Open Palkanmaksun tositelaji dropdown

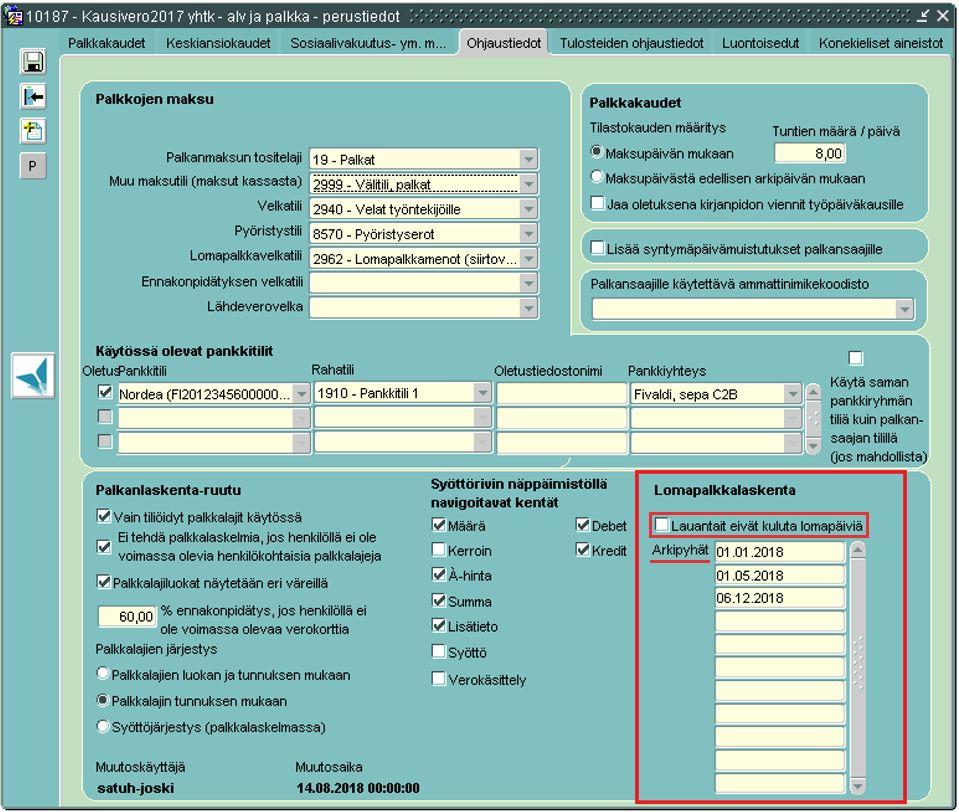[528, 160]
